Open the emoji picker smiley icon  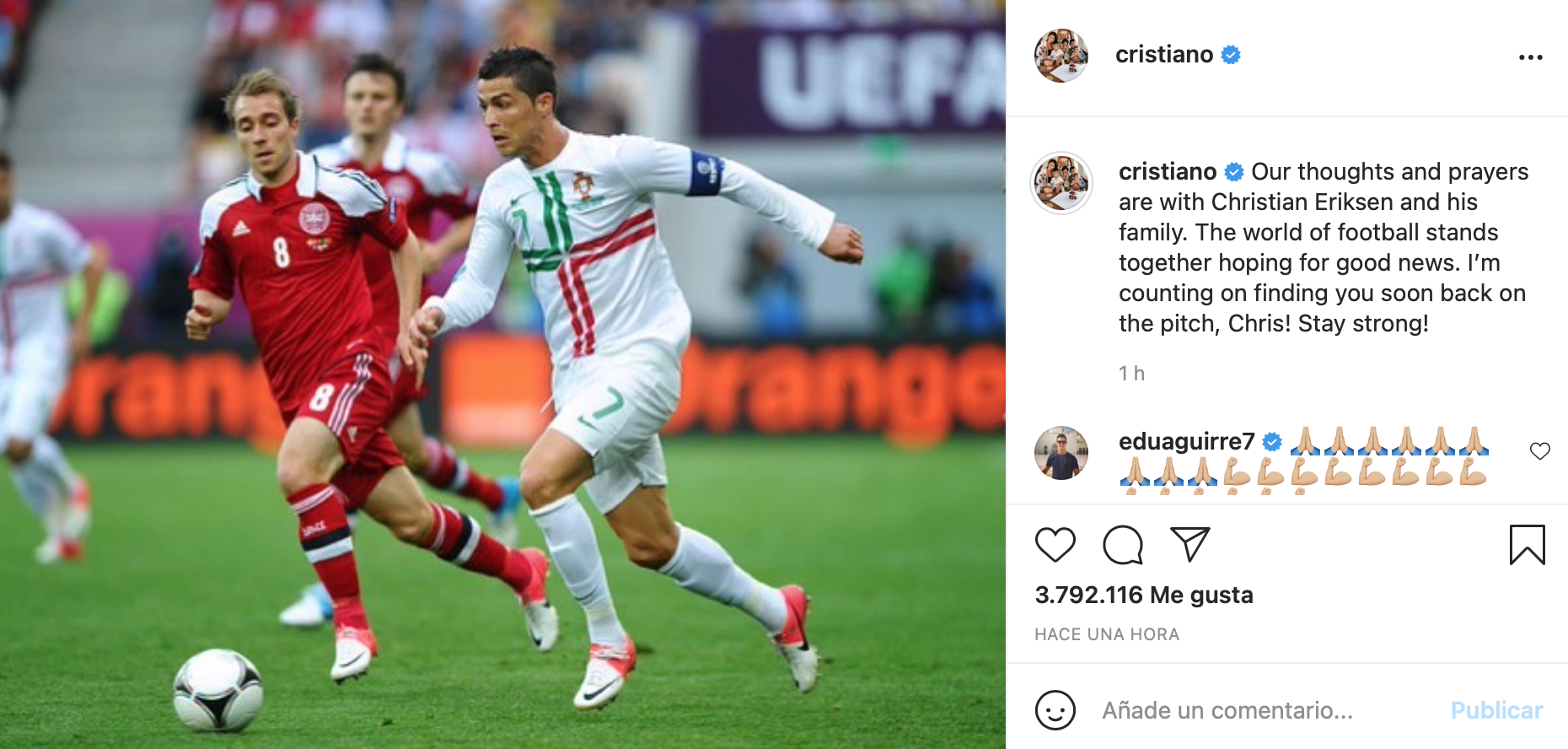click(x=1055, y=710)
